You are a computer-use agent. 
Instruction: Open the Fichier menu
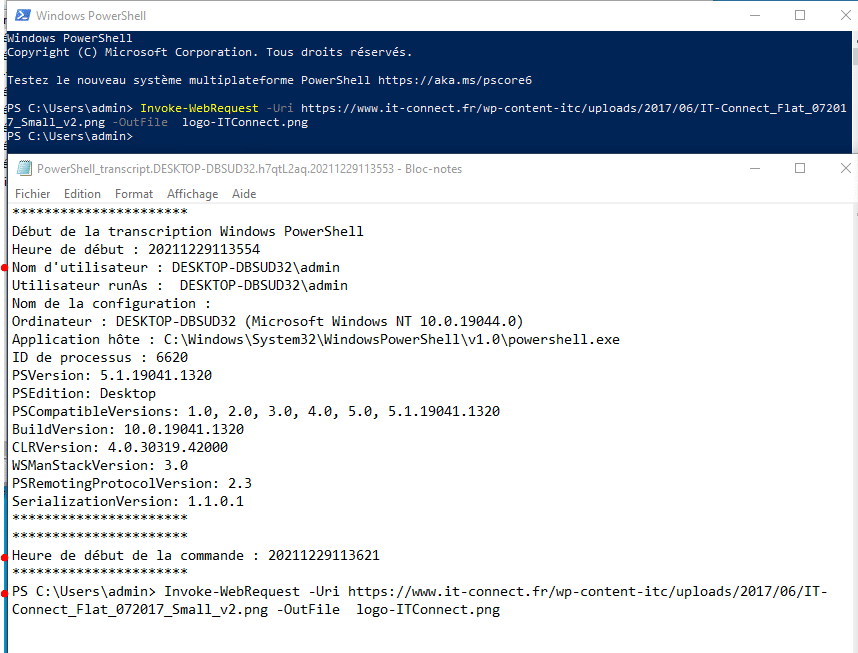point(32,194)
